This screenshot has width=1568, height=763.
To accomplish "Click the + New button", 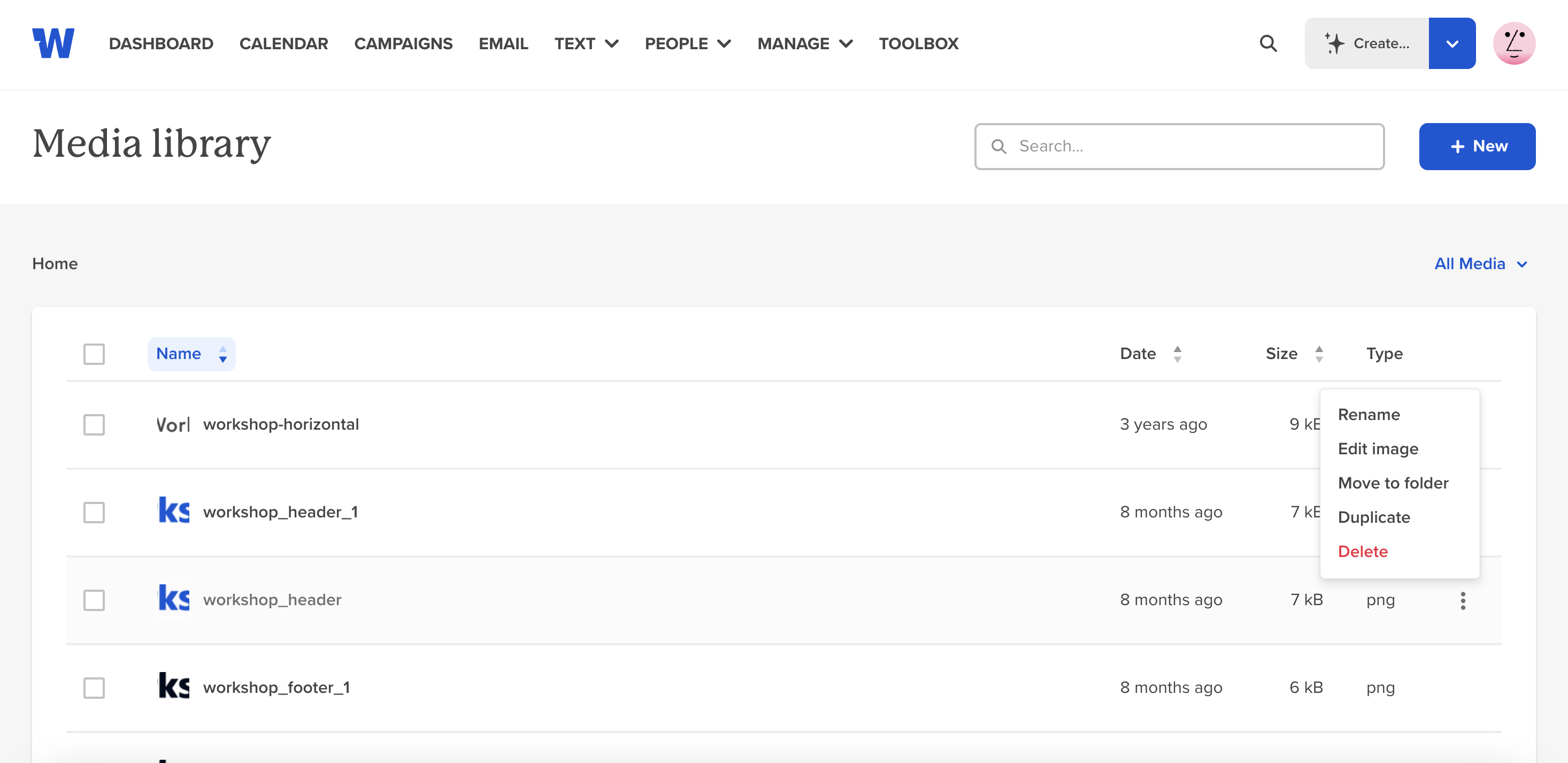I will point(1477,146).
